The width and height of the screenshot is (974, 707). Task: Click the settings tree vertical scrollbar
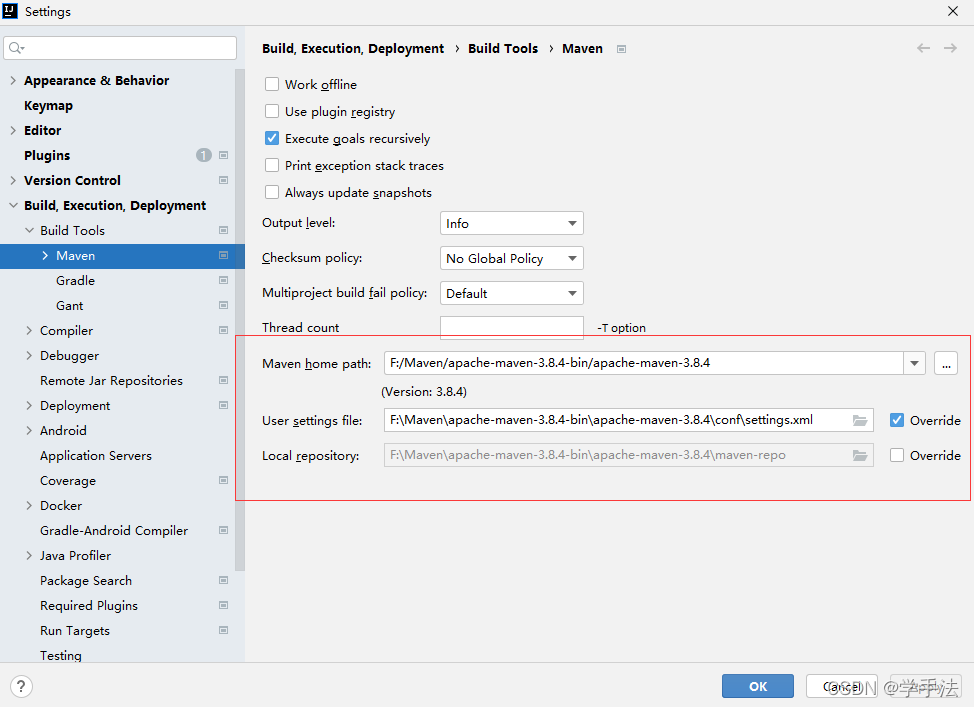click(x=240, y=320)
